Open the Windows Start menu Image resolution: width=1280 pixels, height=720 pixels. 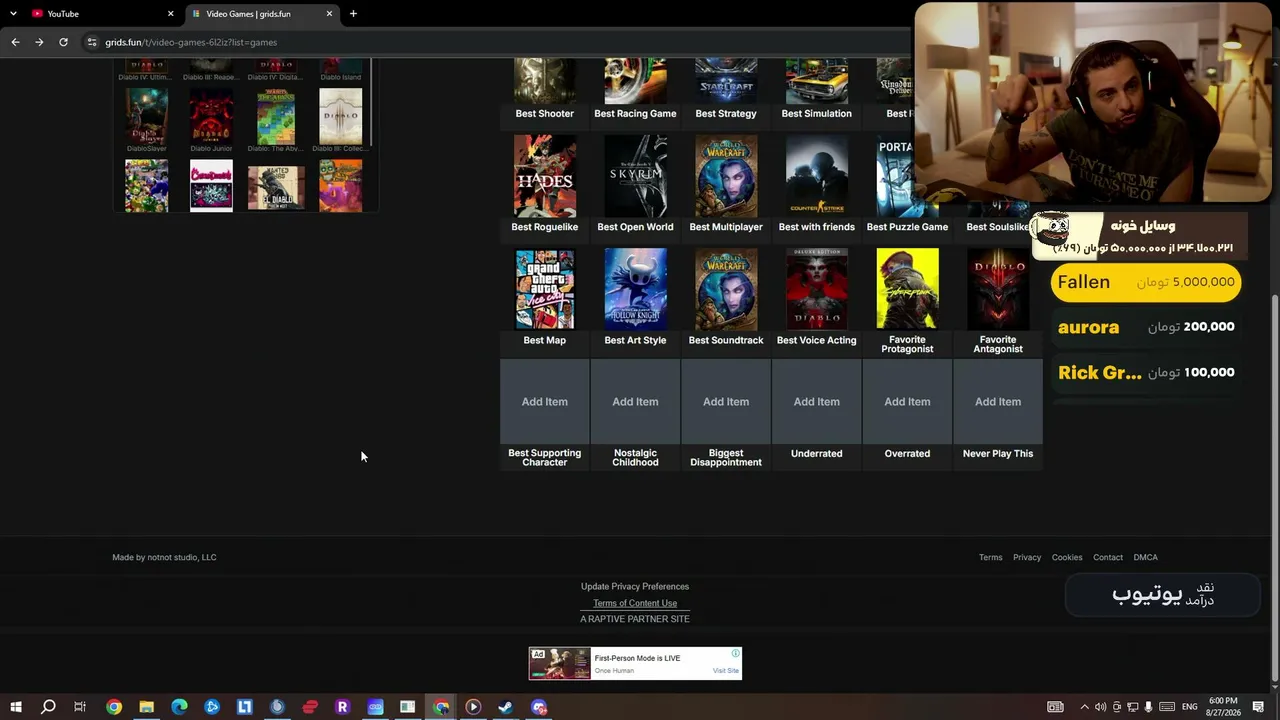pos(16,707)
